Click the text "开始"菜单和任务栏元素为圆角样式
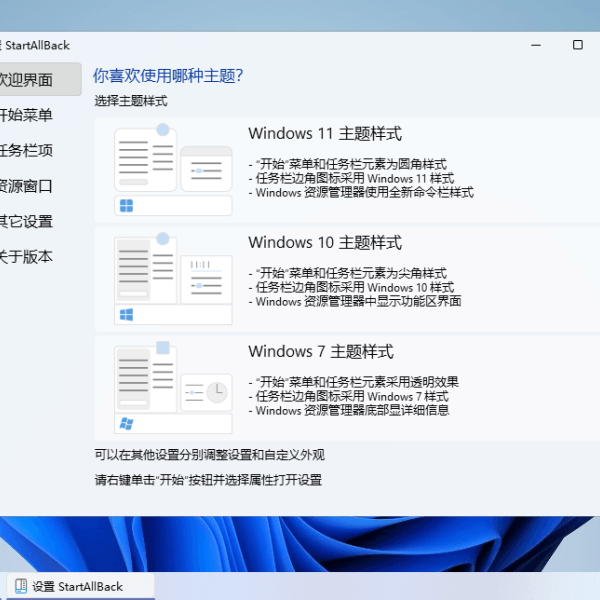Viewport: 600px width, 600px height. click(x=351, y=165)
